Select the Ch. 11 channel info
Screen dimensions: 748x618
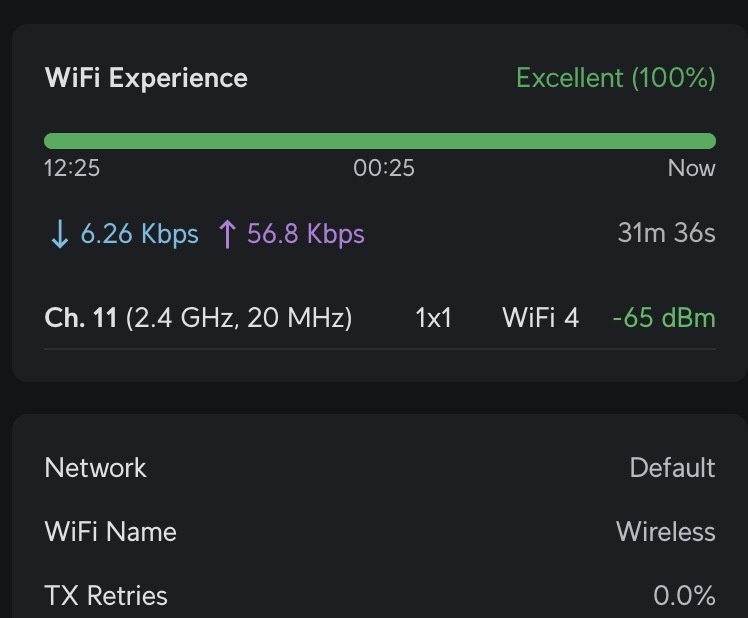pos(198,318)
